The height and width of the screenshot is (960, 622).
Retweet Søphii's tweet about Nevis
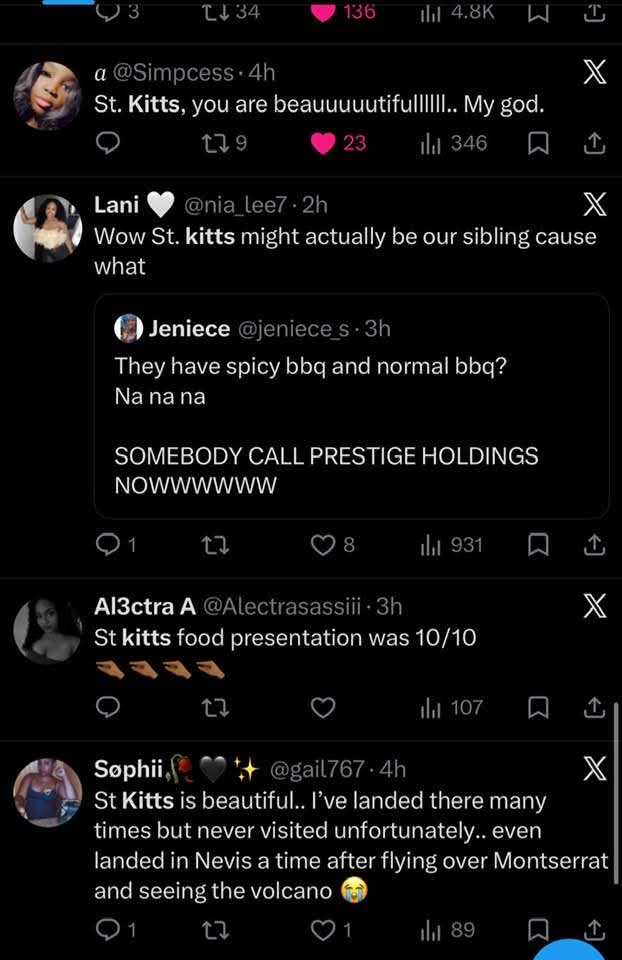point(214,931)
